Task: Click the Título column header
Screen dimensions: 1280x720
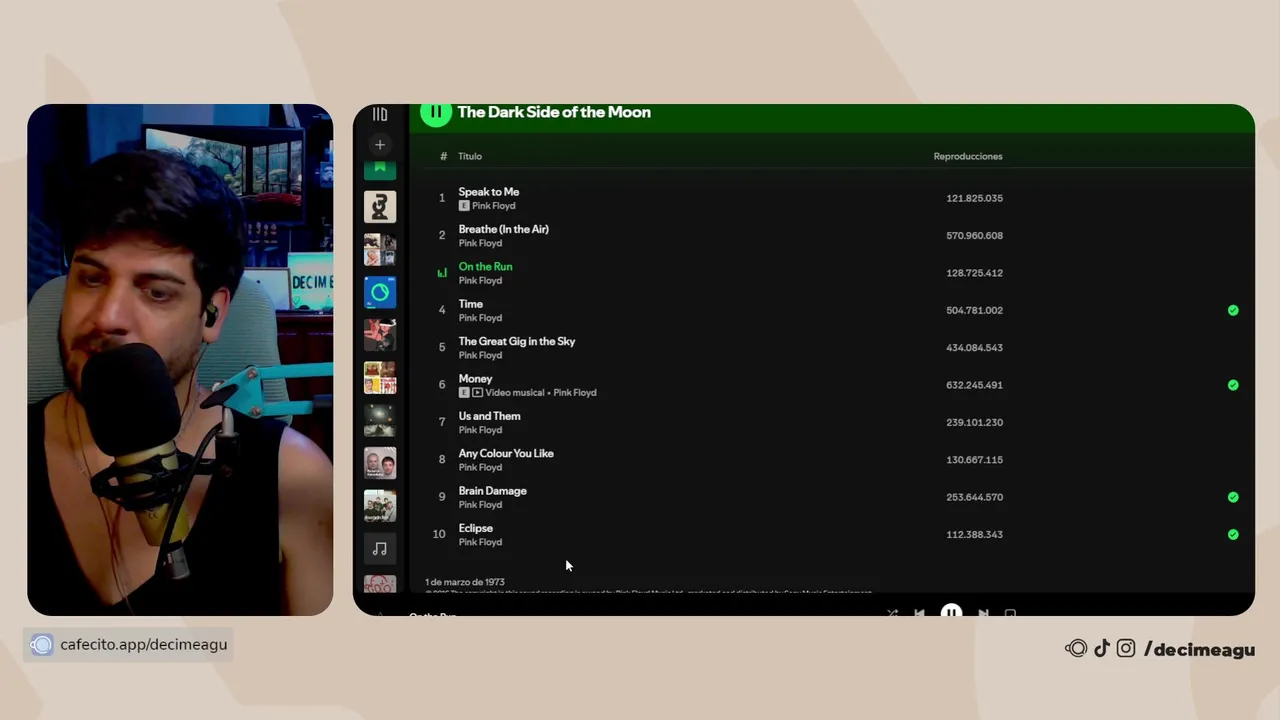Action: click(x=470, y=156)
